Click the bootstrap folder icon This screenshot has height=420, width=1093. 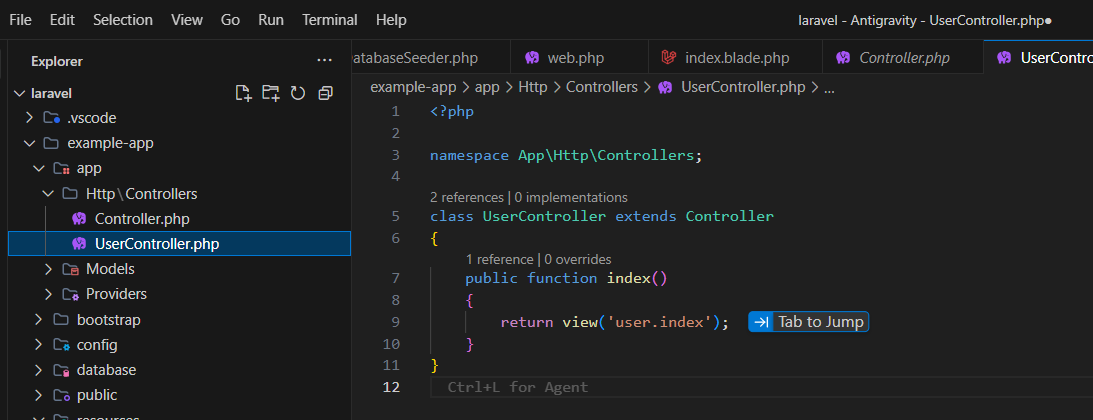[x=61, y=320]
